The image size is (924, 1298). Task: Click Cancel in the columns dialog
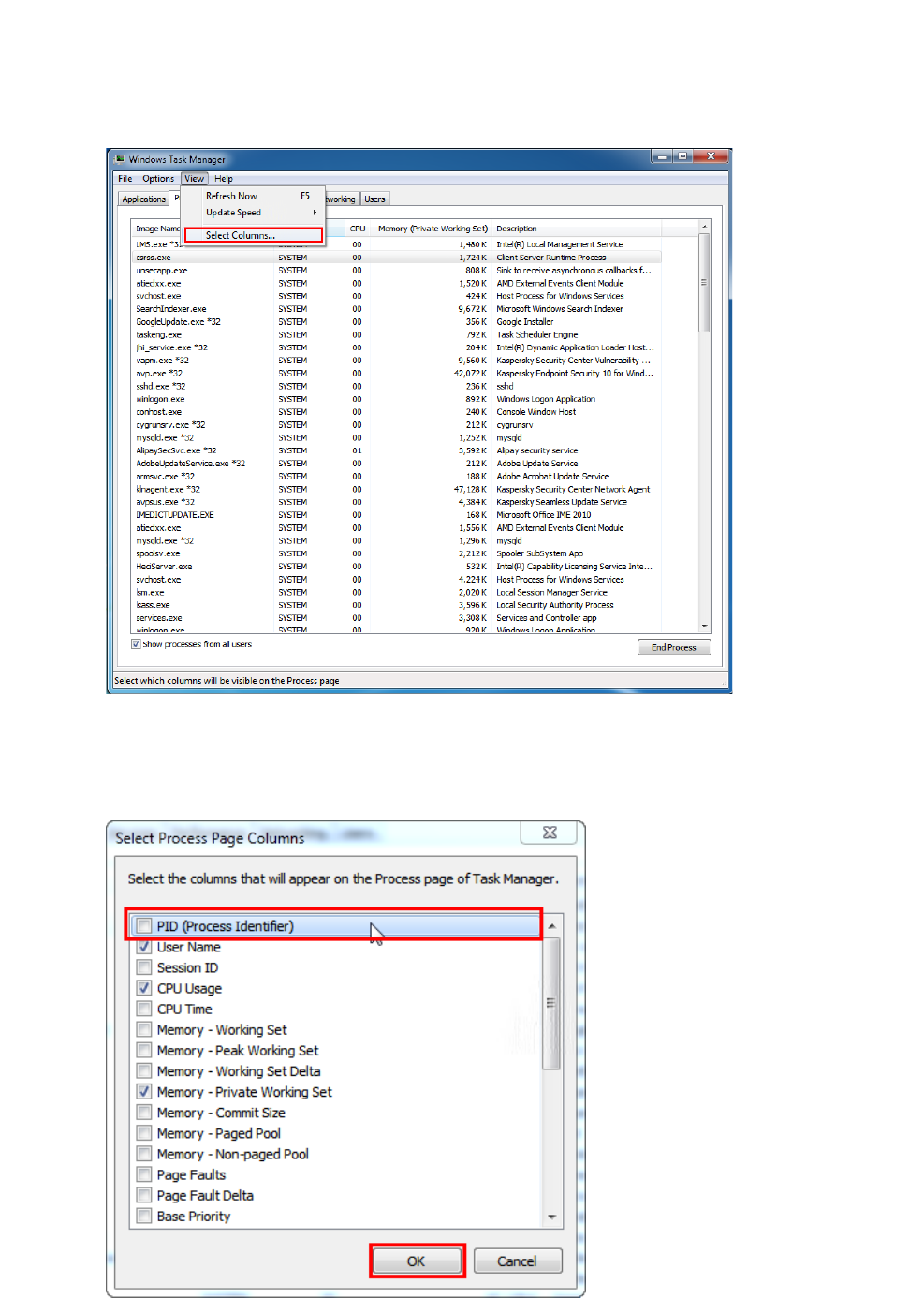[518, 1261]
